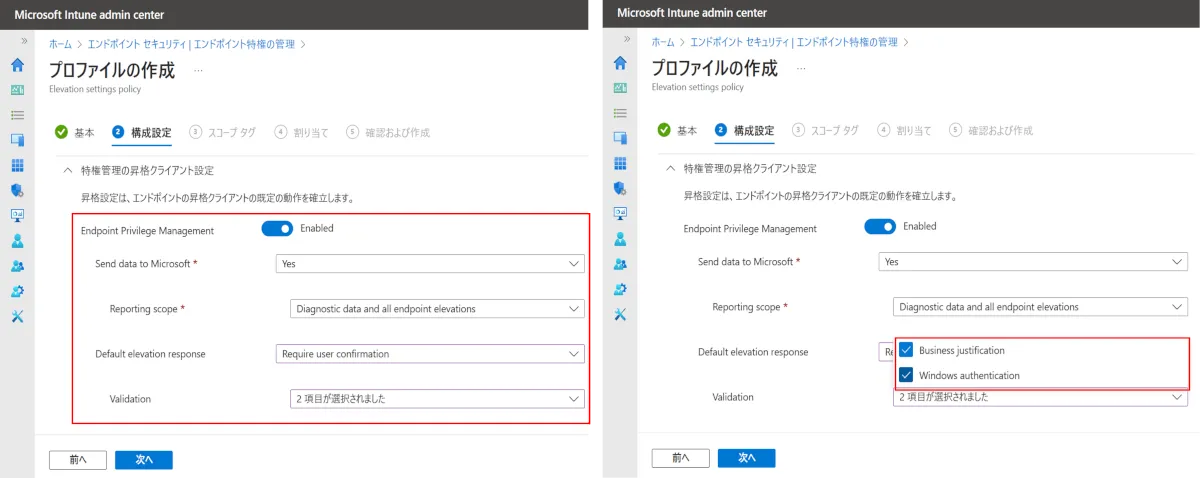Close the Validation dropdown in right window
The height and width of the screenshot is (478, 1200).
(1040, 397)
